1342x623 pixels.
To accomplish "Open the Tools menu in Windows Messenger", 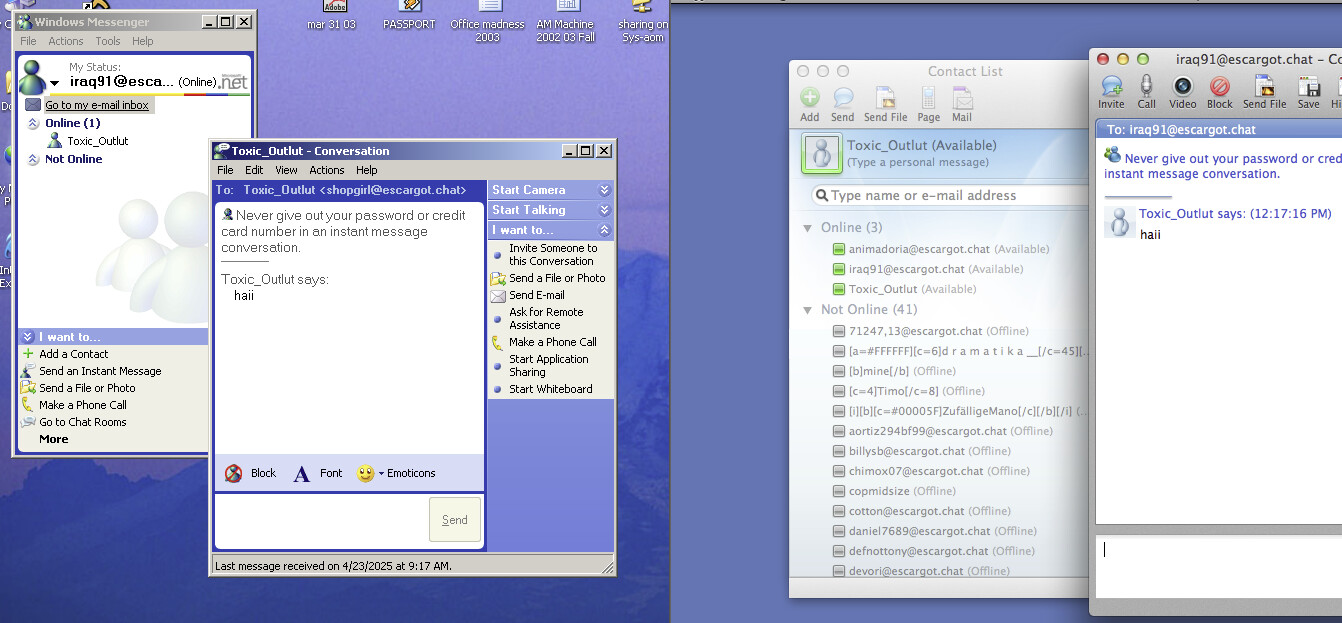I will 108,41.
